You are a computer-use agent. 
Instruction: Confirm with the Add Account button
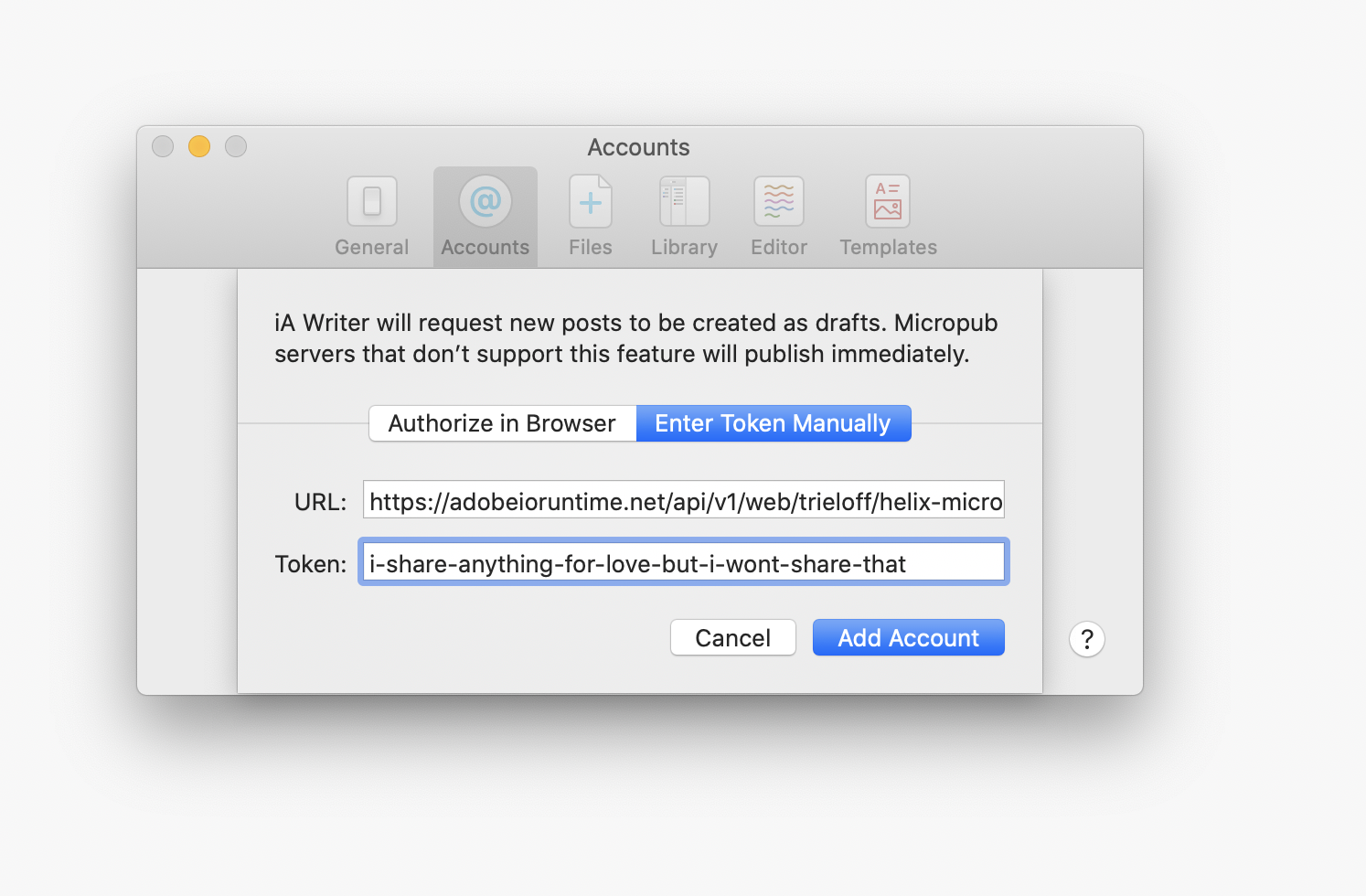[909, 637]
